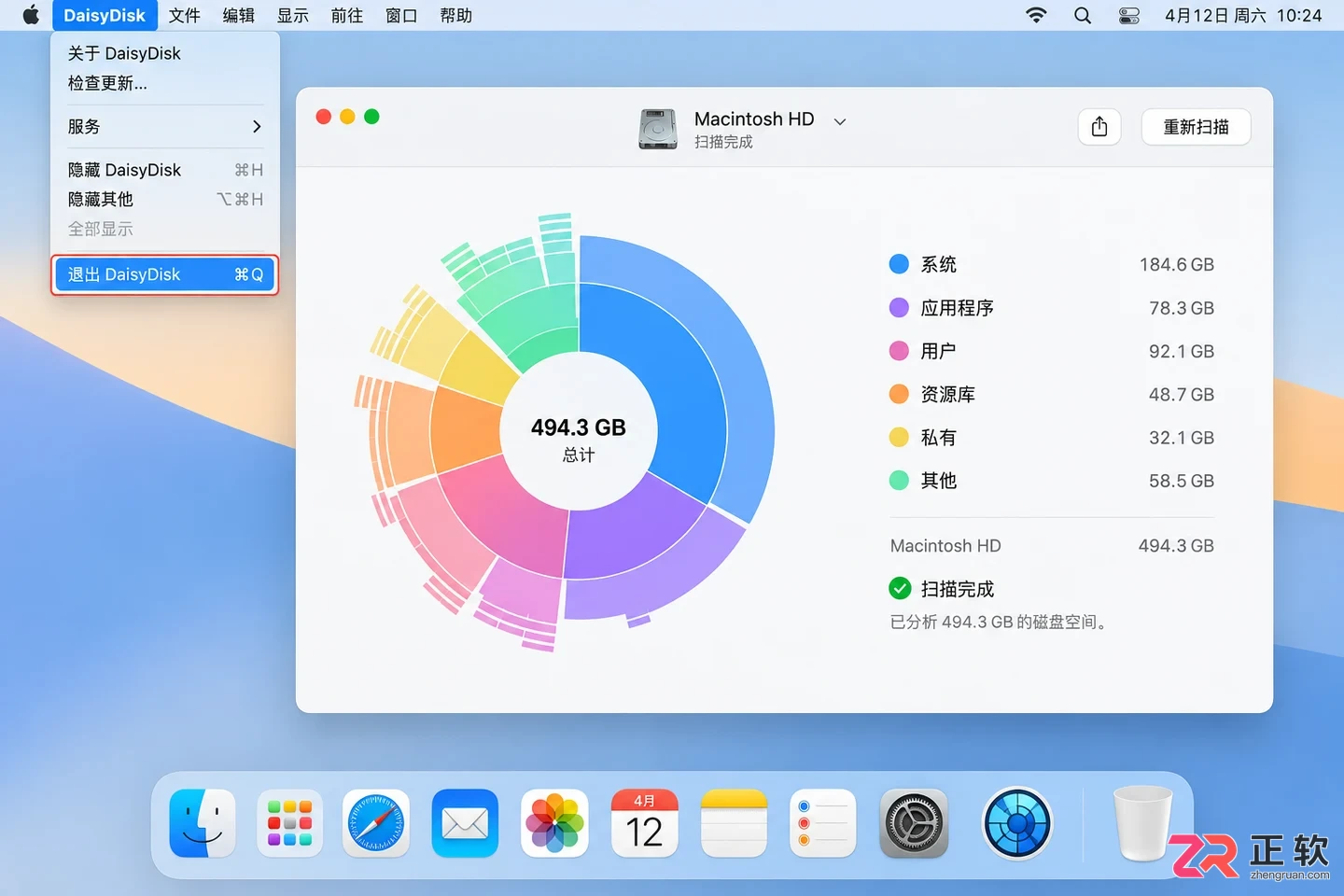Open the Trash in the Dock
The image size is (1344, 896).
pos(1142,822)
